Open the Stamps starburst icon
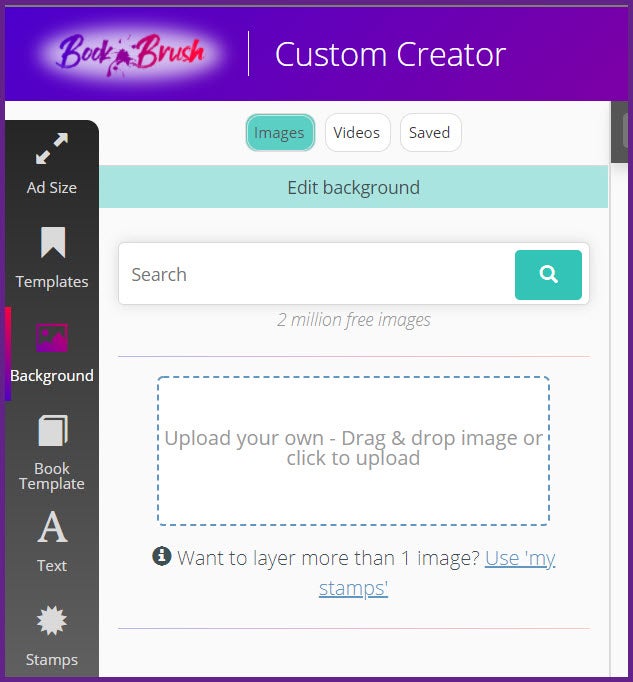 (52, 621)
